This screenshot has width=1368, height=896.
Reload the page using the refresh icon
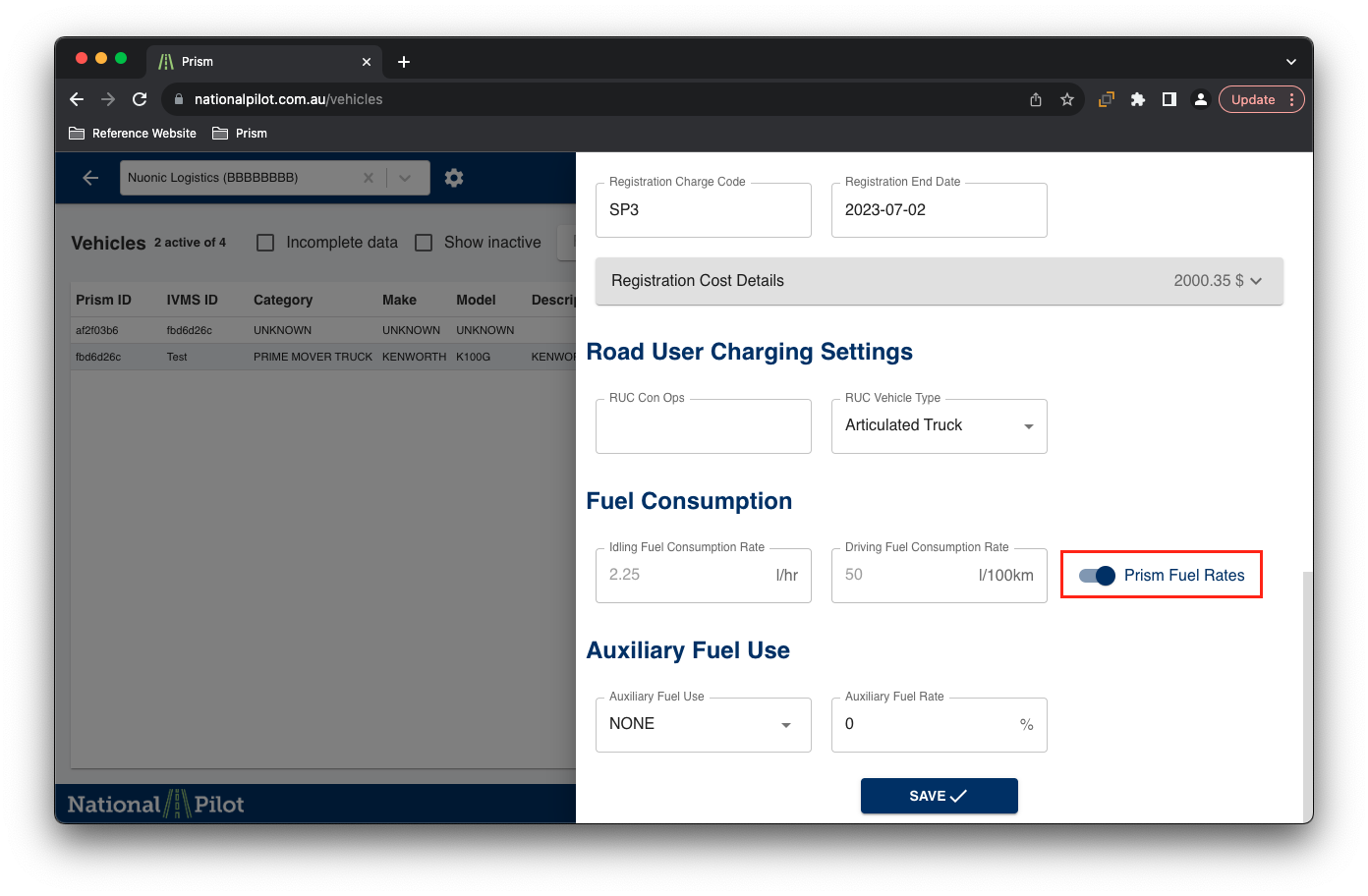coord(140,99)
